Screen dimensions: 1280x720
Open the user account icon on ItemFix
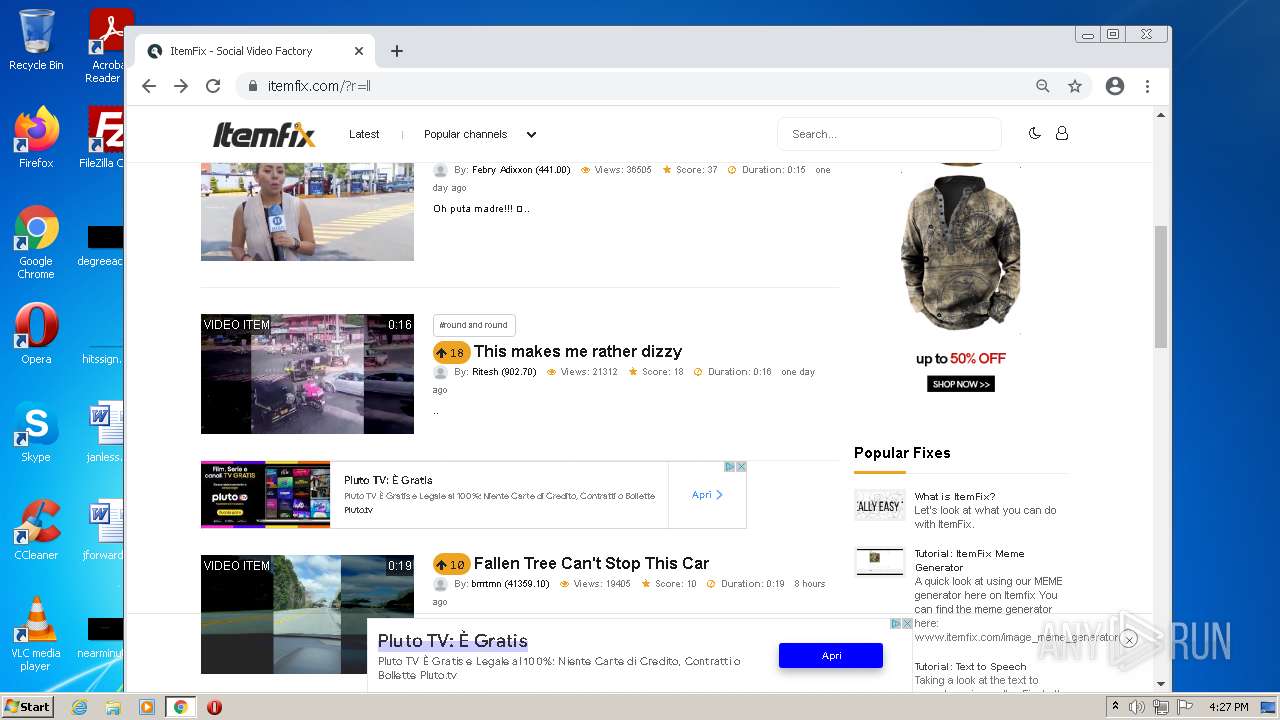point(1062,133)
